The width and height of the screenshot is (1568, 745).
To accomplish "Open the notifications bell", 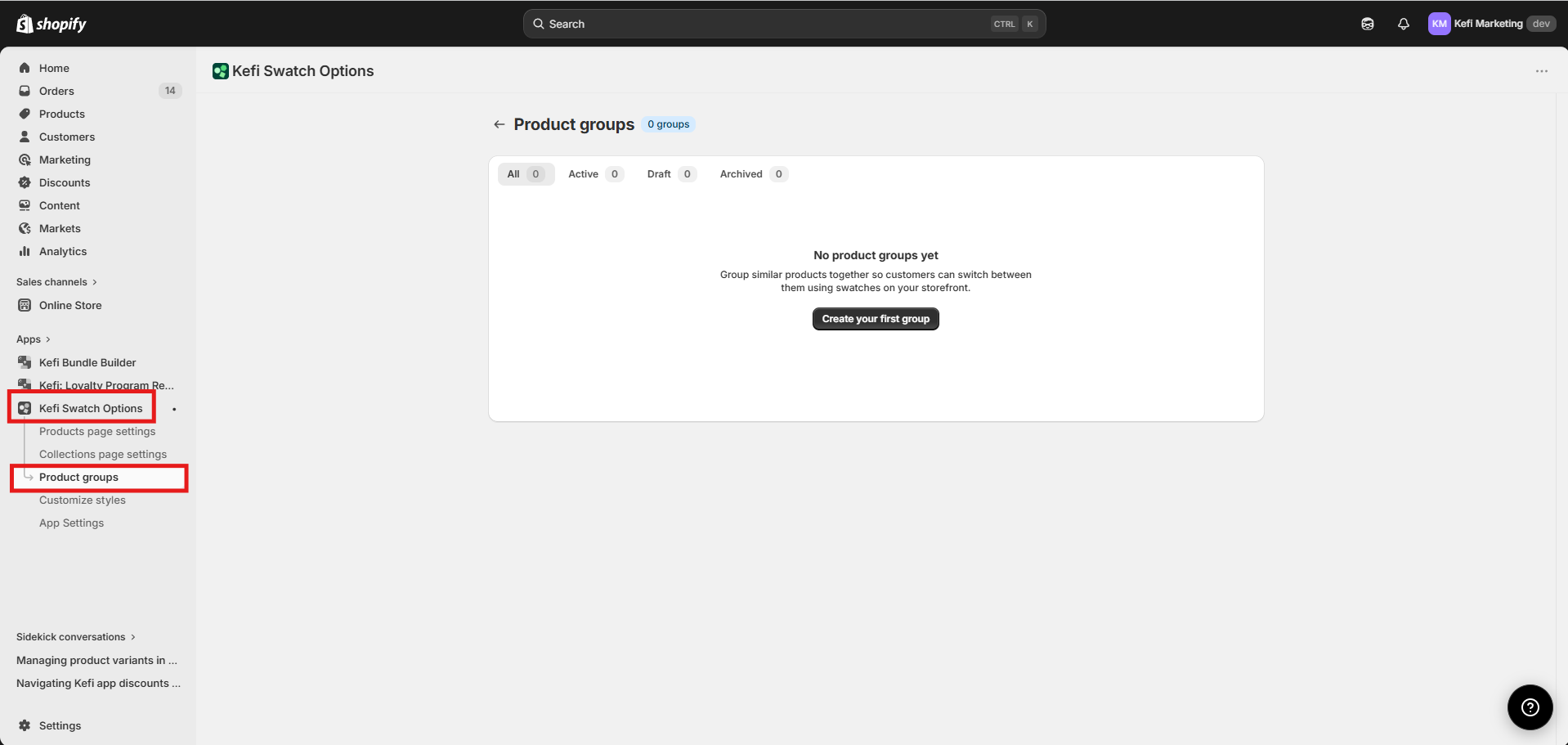I will (1404, 24).
